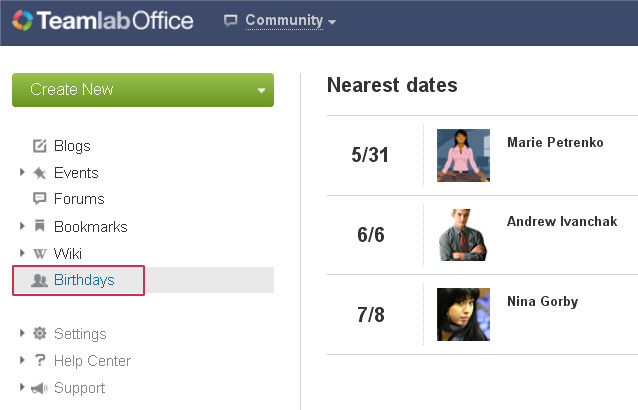Image resolution: width=638 pixels, height=410 pixels.
Task: Click the Support megaphone icon
Action: coord(39,388)
